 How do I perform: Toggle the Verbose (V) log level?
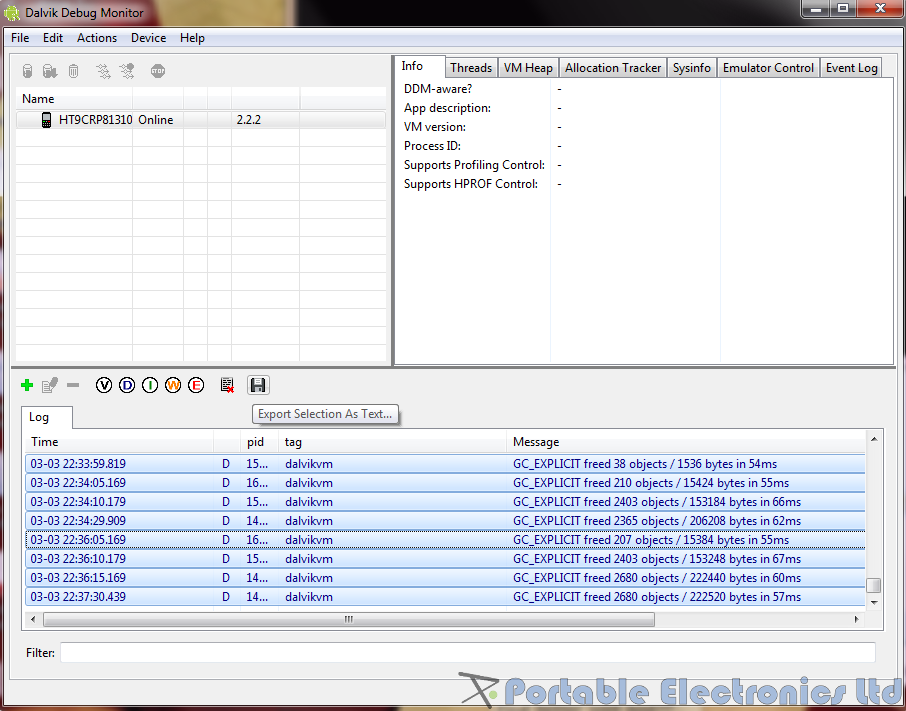click(103, 385)
